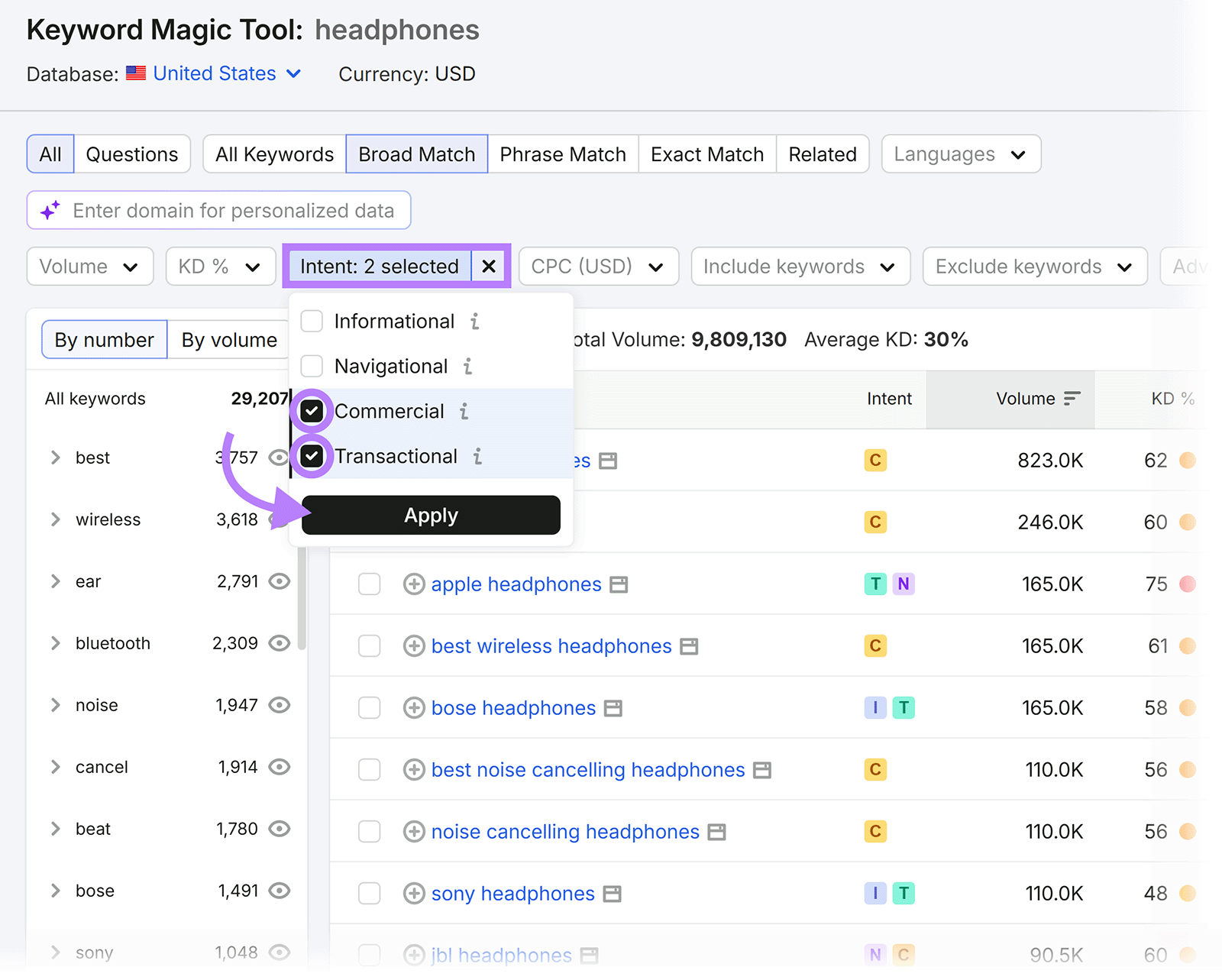Viewport: 1222px width, 980px height.
Task: Add bose headphones to keyword list
Action: tap(414, 709)
